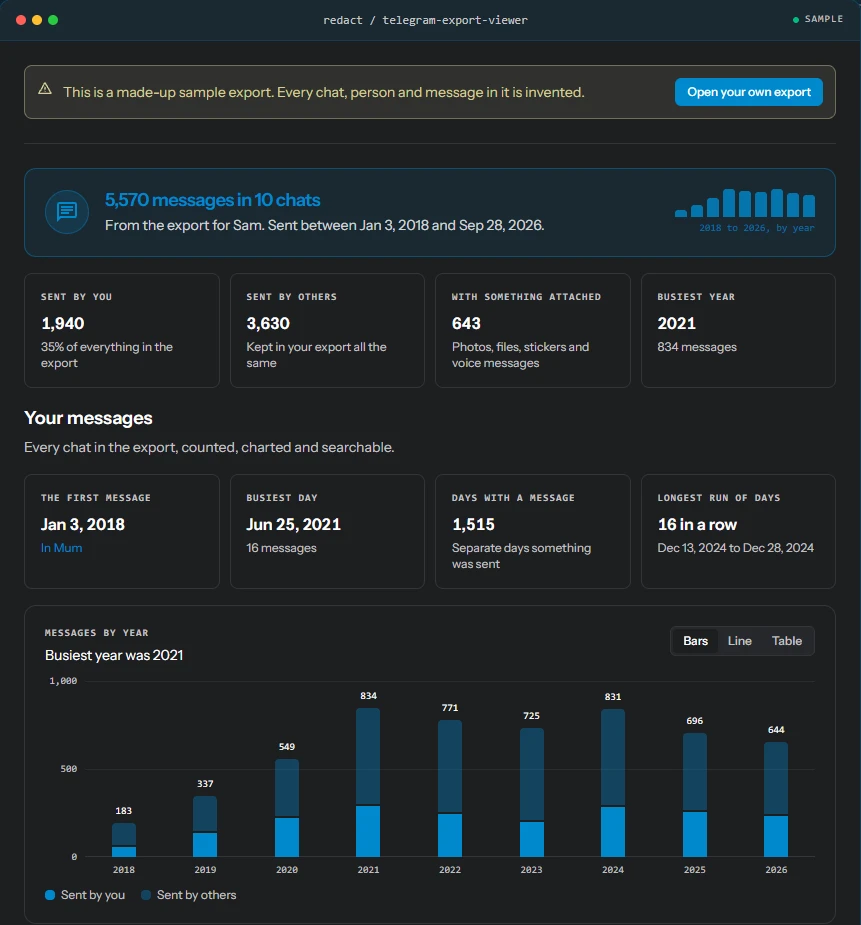Select the 2026 bar showing 644
861x925 pixels.
pyautogui.click(x=776, y=799)
